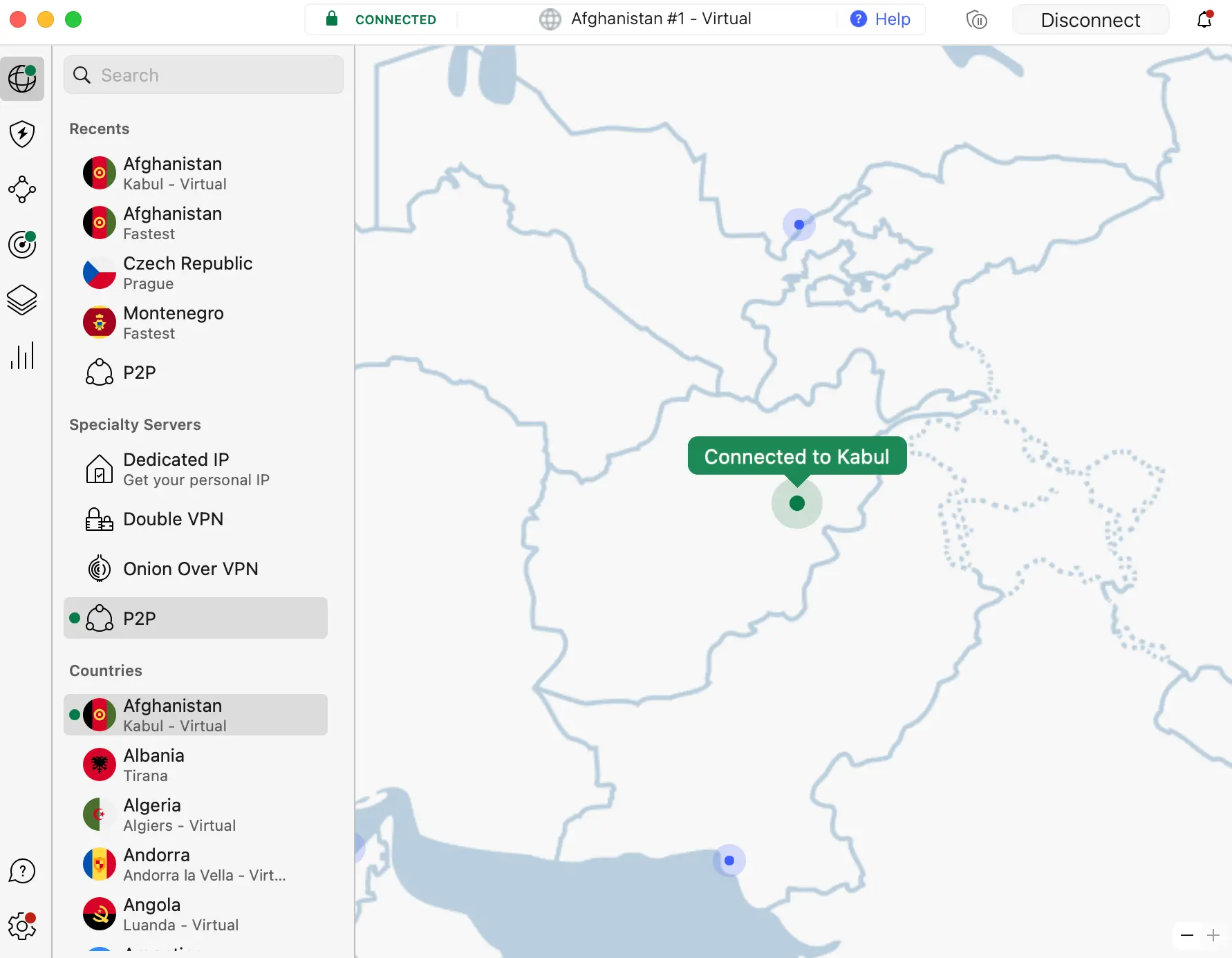
Task: Connect to Angola Luanda - Virtual
Action: tap(196, 914)
